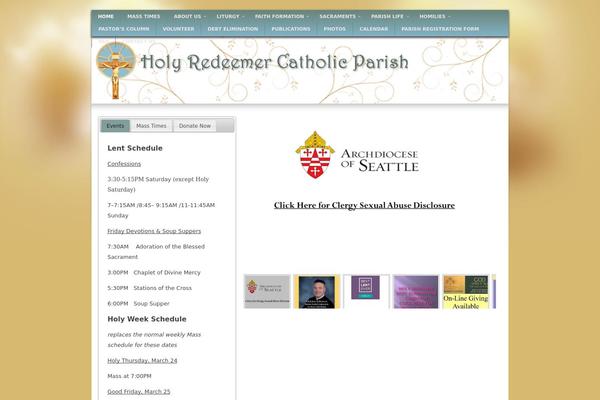Click the Archdiocese of Seattle logo
The height and width of the screenshot is (400, 600).
357,155
